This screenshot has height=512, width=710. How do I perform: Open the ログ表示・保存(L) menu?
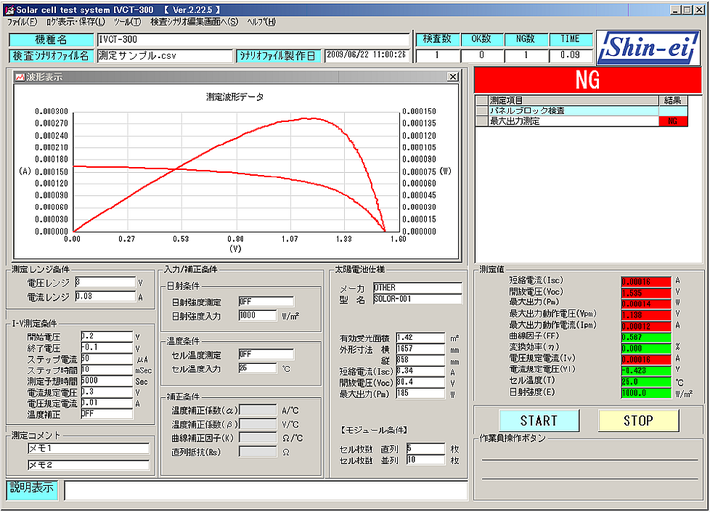point(75,22)
